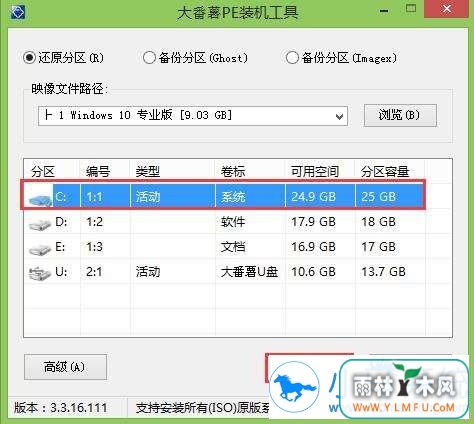Screen dimensions: 474x424
Task: Click the app logo icon in title bar
Action: pyautogui.click(x=18, y=12)
